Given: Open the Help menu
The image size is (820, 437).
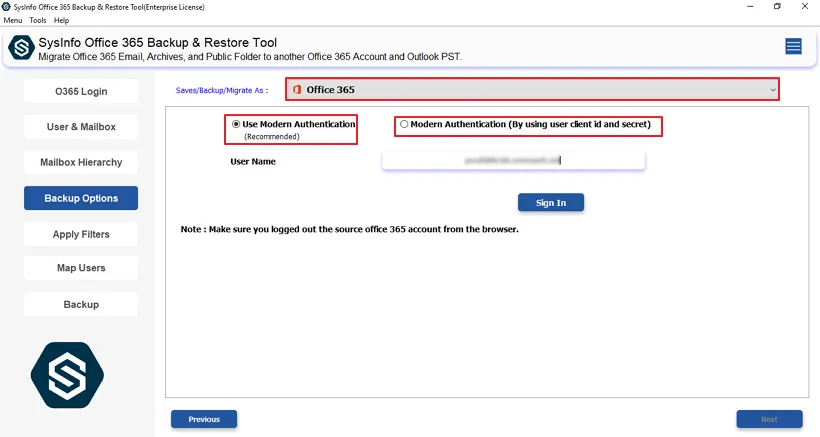Looking at the screenshot, I should (62, 20).
